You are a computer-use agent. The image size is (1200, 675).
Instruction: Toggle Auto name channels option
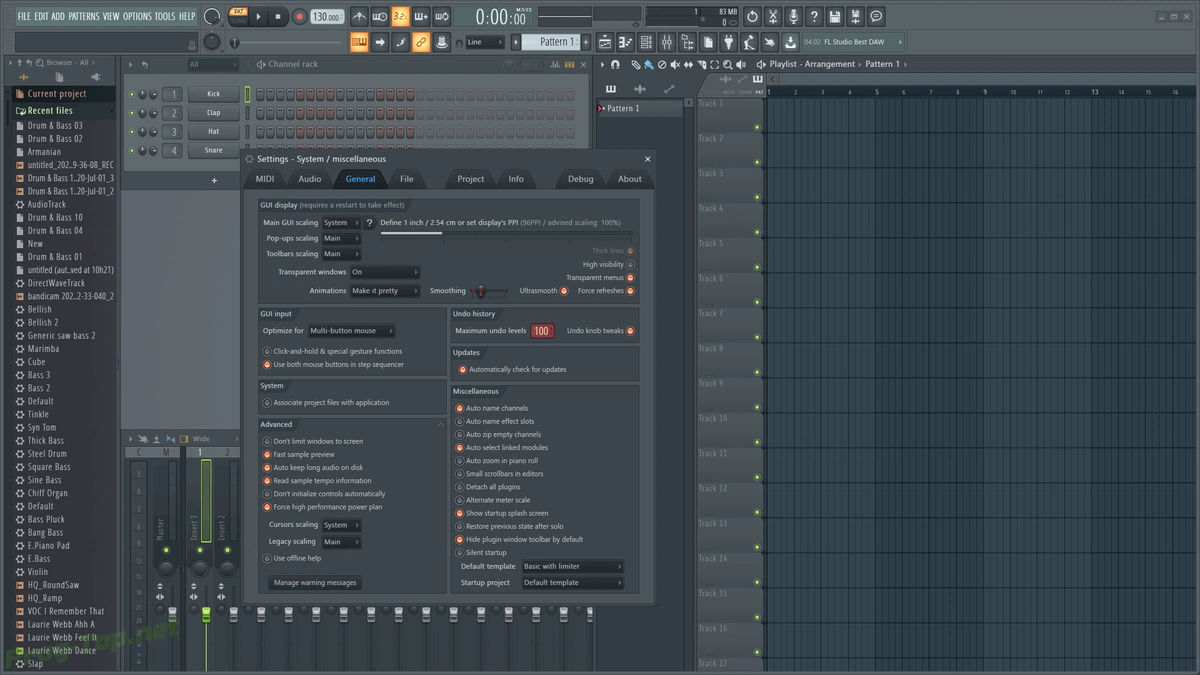pyautogui.click(x=460, y=408)
